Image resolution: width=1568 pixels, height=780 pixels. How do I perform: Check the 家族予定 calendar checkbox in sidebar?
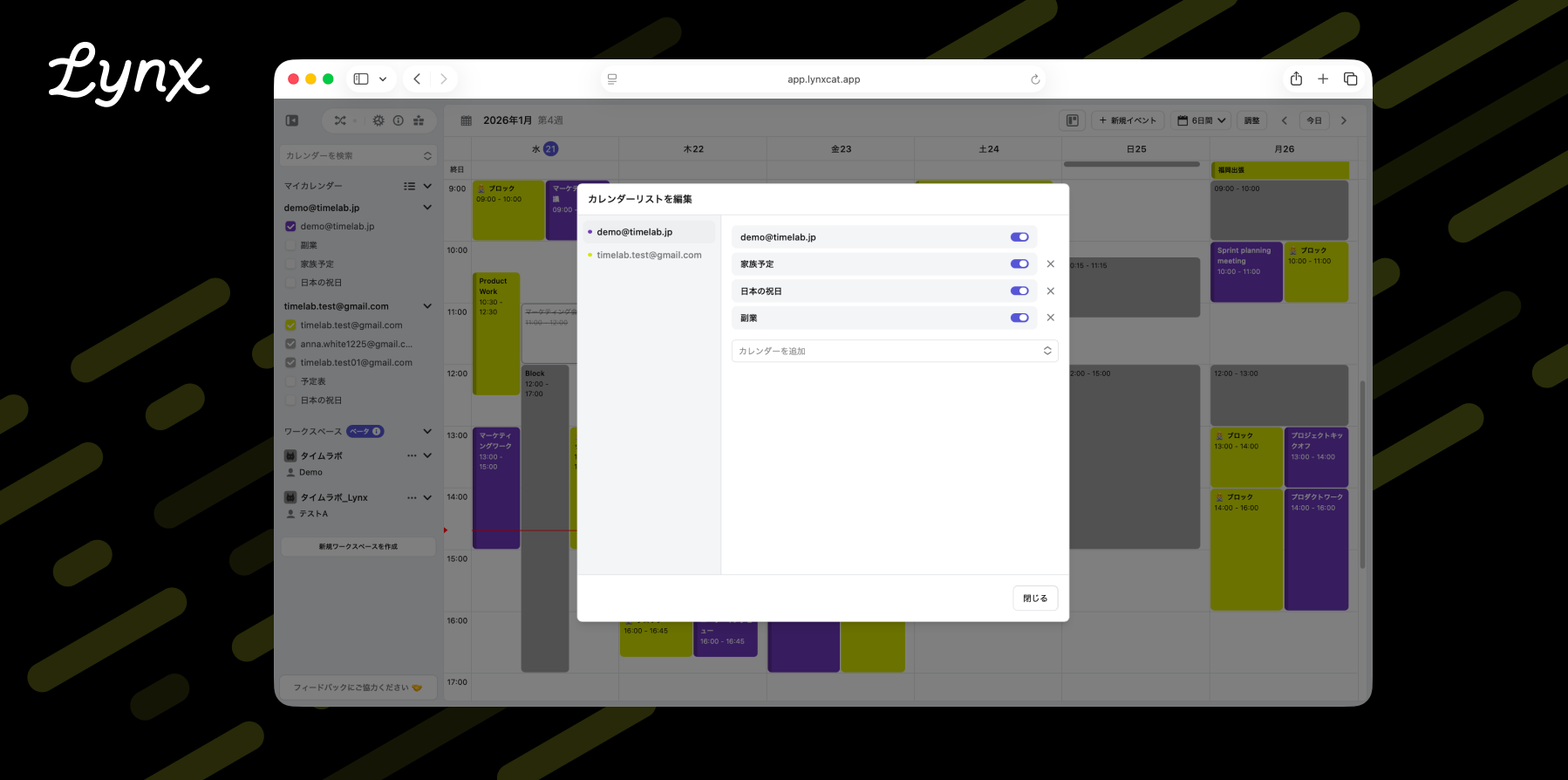(x=291, y=263)
